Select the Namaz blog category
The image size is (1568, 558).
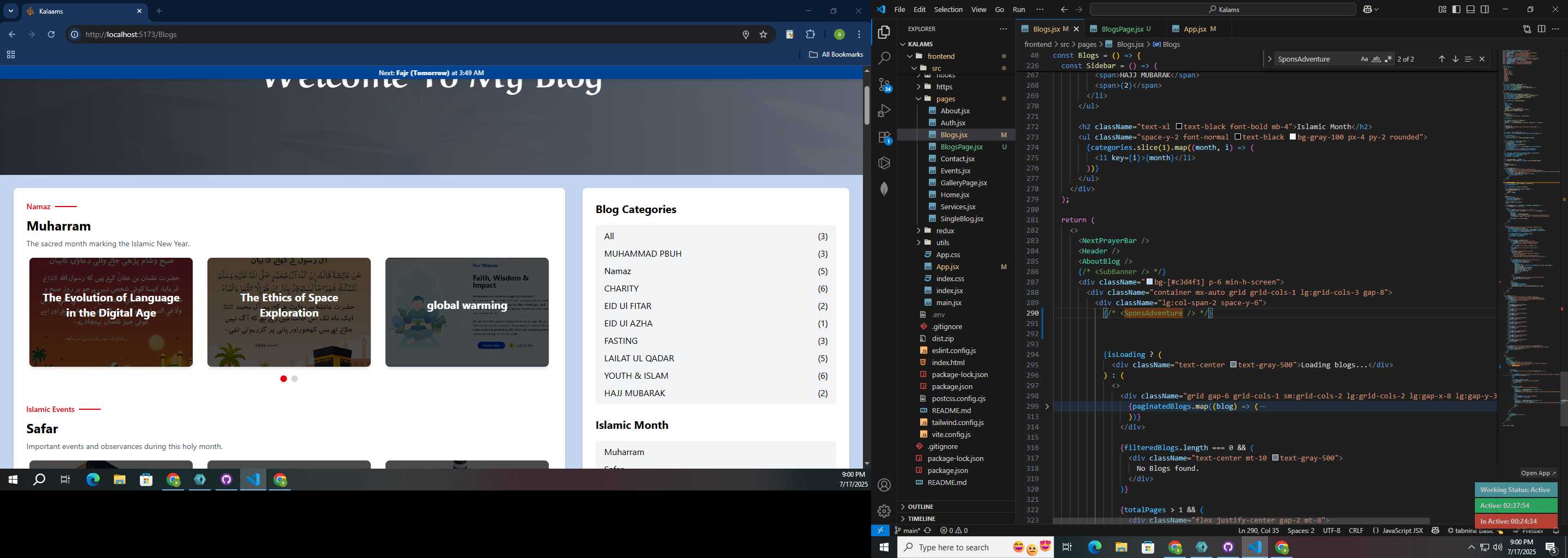pyautogui.click(x=716, y=271)
